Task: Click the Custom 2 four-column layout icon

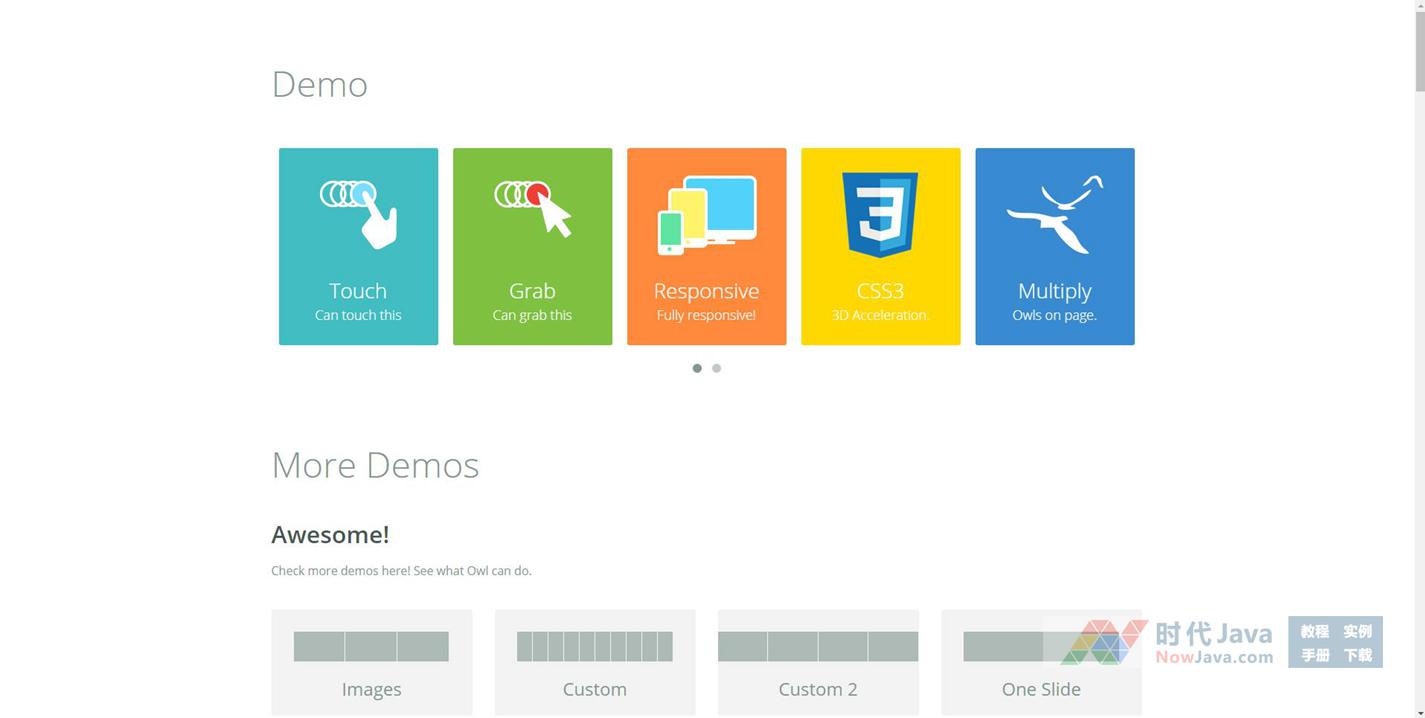Action: 818,647
